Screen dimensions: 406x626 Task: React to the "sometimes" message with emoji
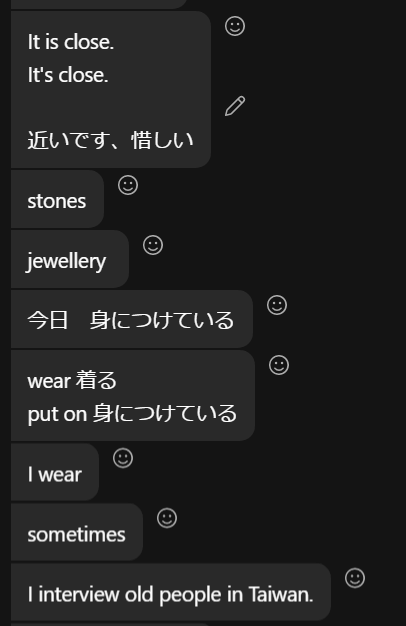pyautogui.click(x=167, y=518)
